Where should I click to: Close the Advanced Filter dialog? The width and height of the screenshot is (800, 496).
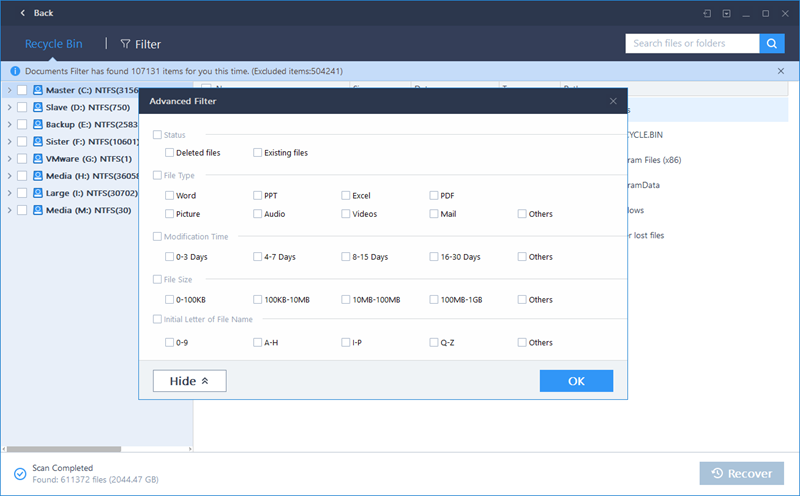(613, 101)
